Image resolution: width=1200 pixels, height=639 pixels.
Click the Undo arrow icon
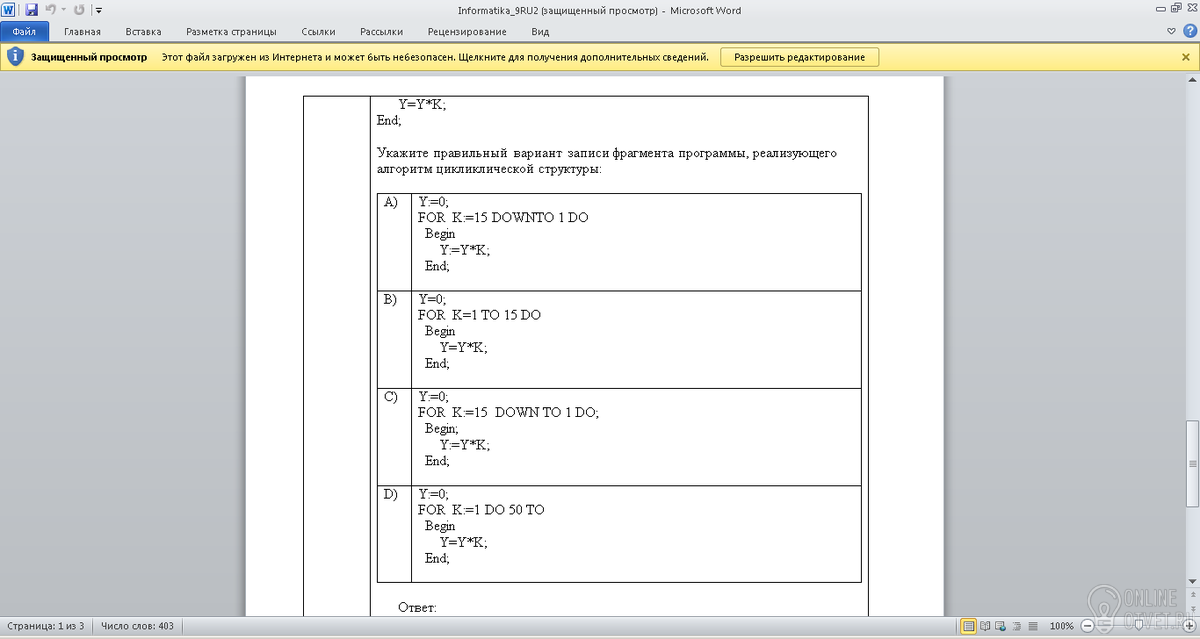(49, 10)
